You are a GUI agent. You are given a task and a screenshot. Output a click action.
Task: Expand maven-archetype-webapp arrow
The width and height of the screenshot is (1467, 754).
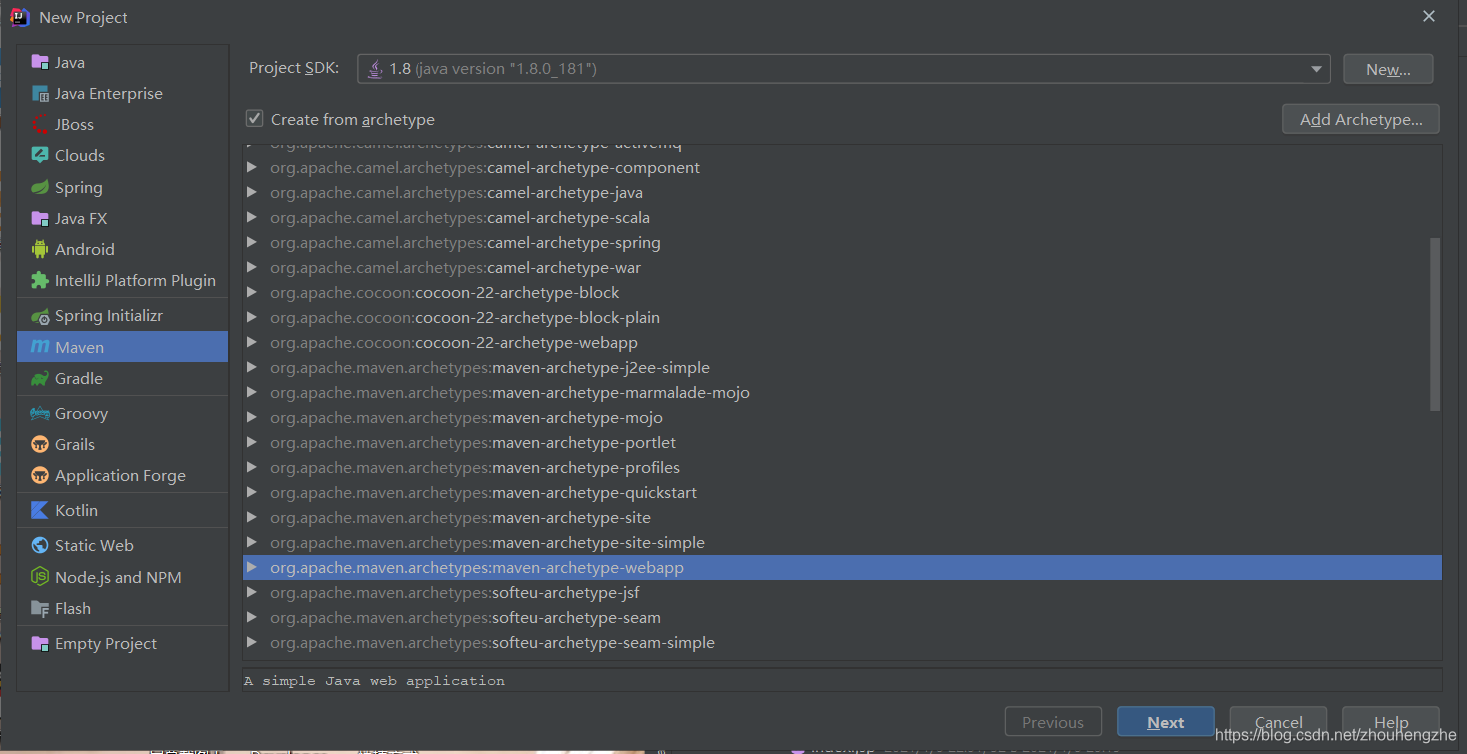tap(252, 567)
